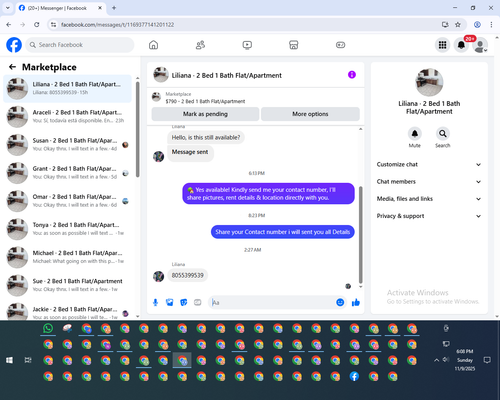Open the Windows Start menu

point(9,360)
